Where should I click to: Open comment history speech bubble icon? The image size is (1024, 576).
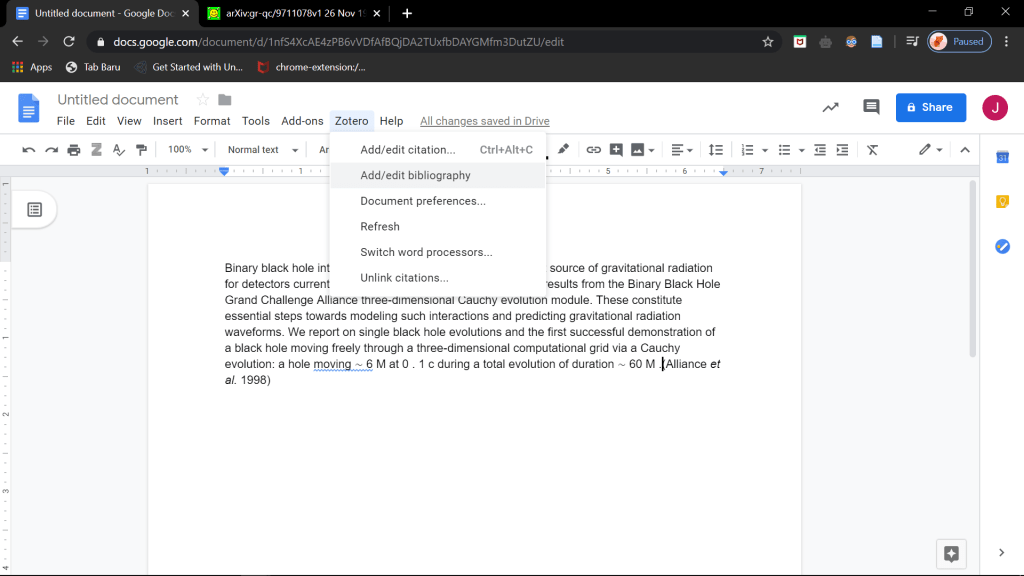871,107
